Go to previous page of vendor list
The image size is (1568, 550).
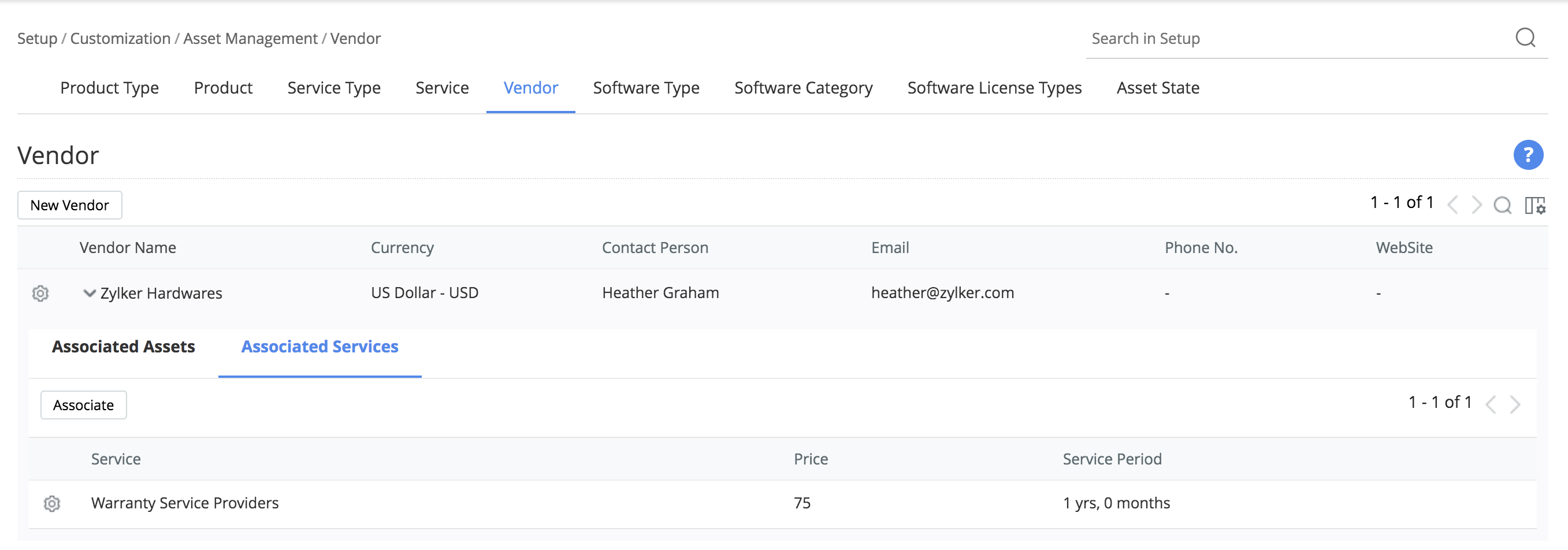pyautogui.click(x=1453, y=205)
